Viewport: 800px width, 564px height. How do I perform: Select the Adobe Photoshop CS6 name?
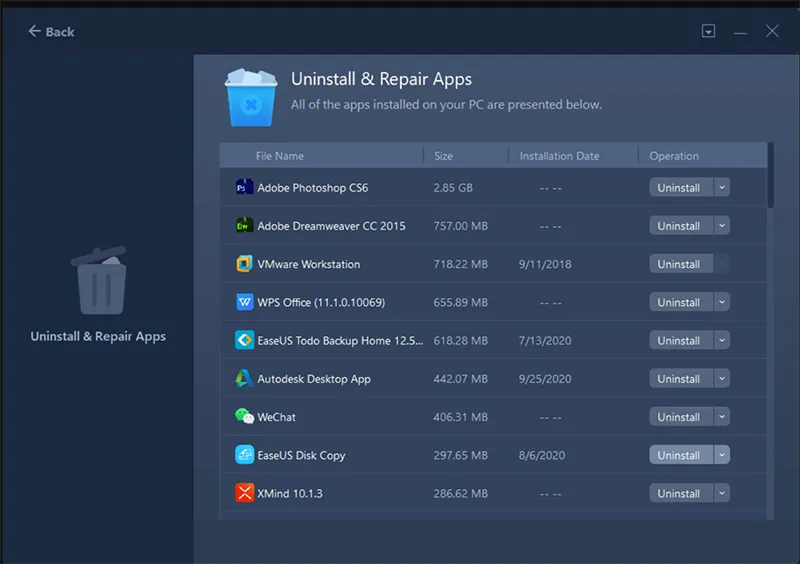[x=313, y=188]
